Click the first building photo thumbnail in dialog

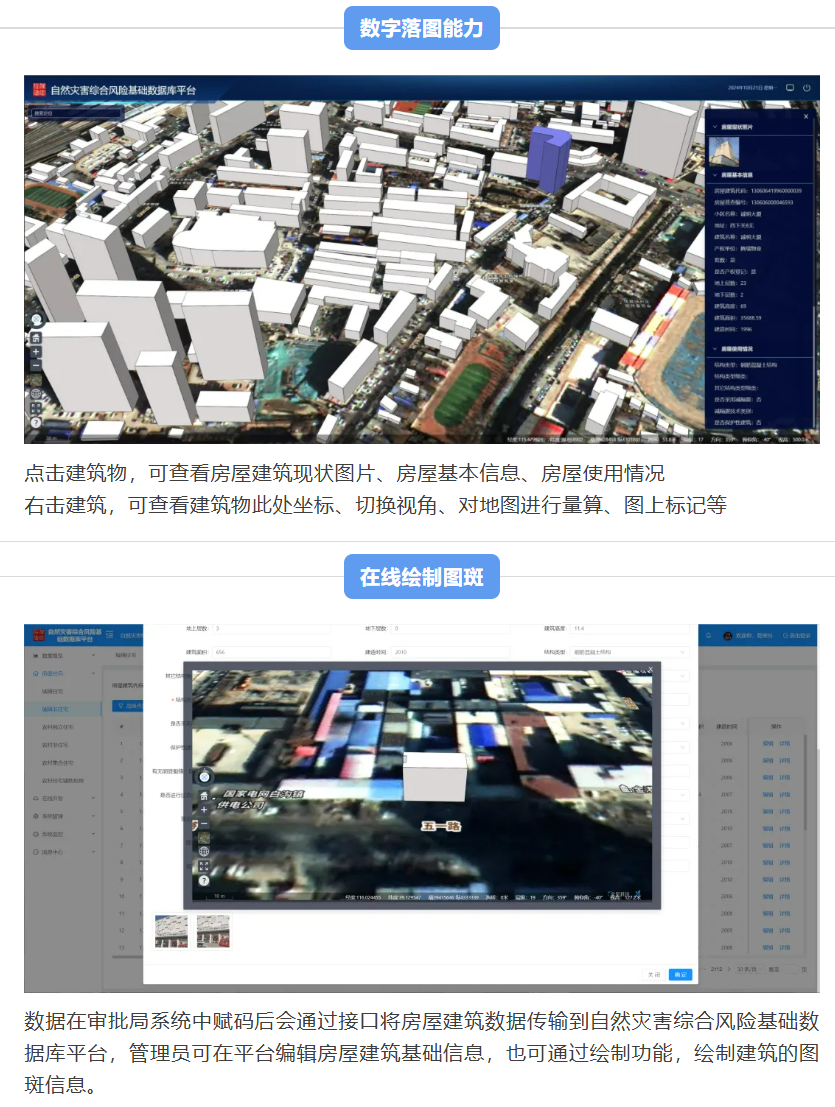pos(171,931)
